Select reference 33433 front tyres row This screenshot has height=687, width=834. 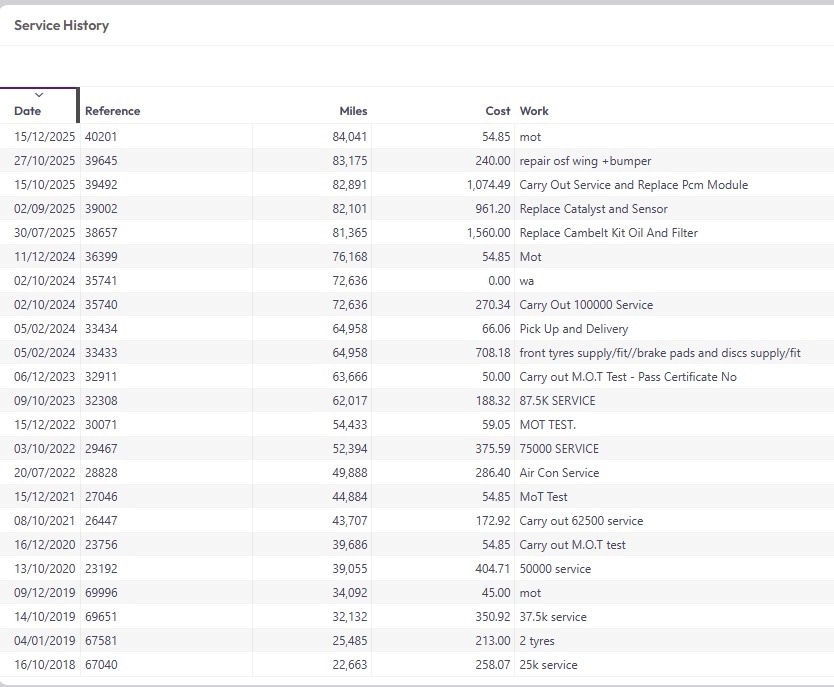coord(101,353)
